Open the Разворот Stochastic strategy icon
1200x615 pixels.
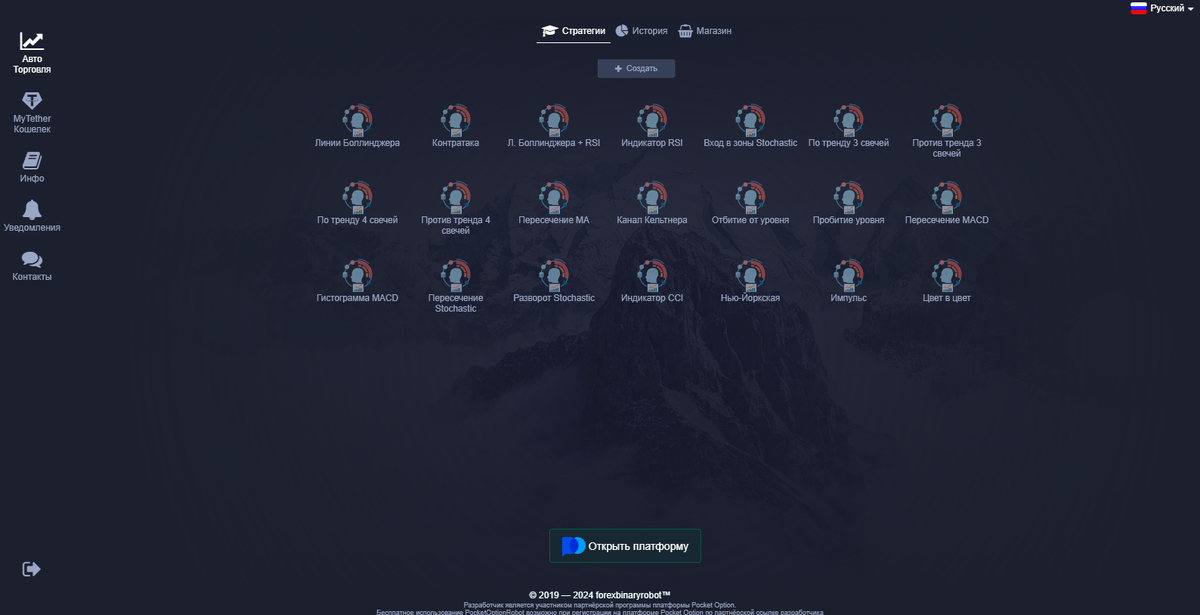[x=554, y=275]
